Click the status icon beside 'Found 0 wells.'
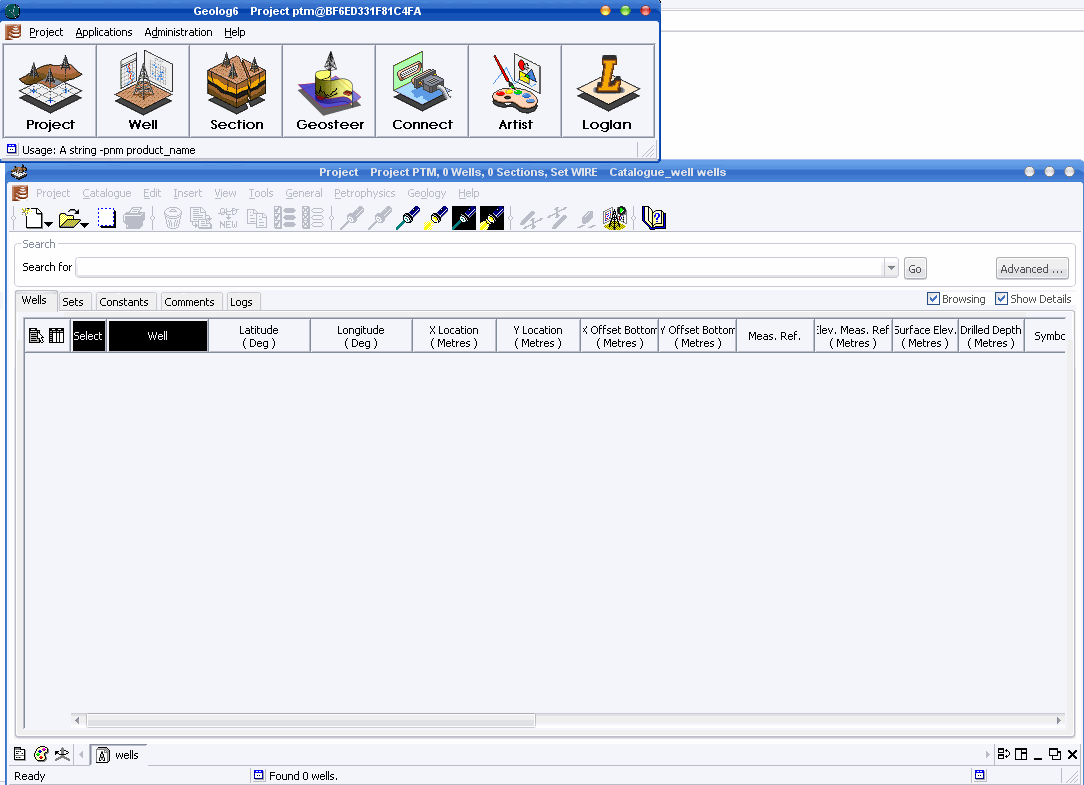This screenshot has height=785, width=1084. [x=259, y=775]
